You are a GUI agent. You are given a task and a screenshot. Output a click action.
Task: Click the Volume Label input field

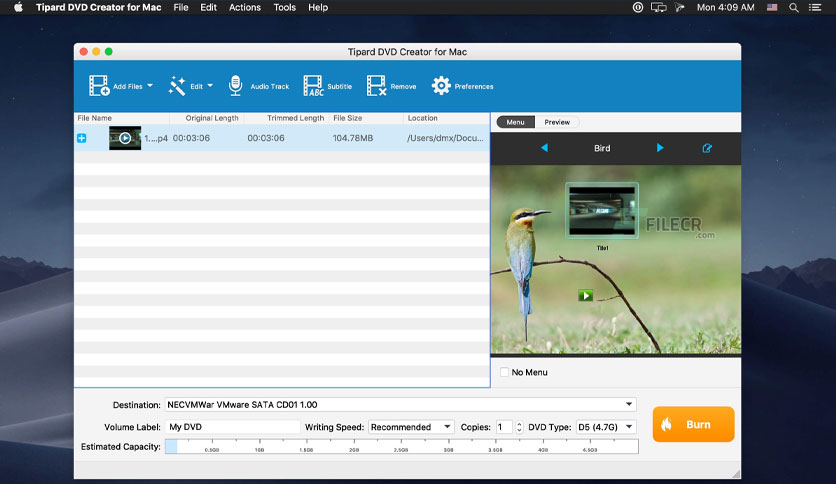(x=232, y=427)
